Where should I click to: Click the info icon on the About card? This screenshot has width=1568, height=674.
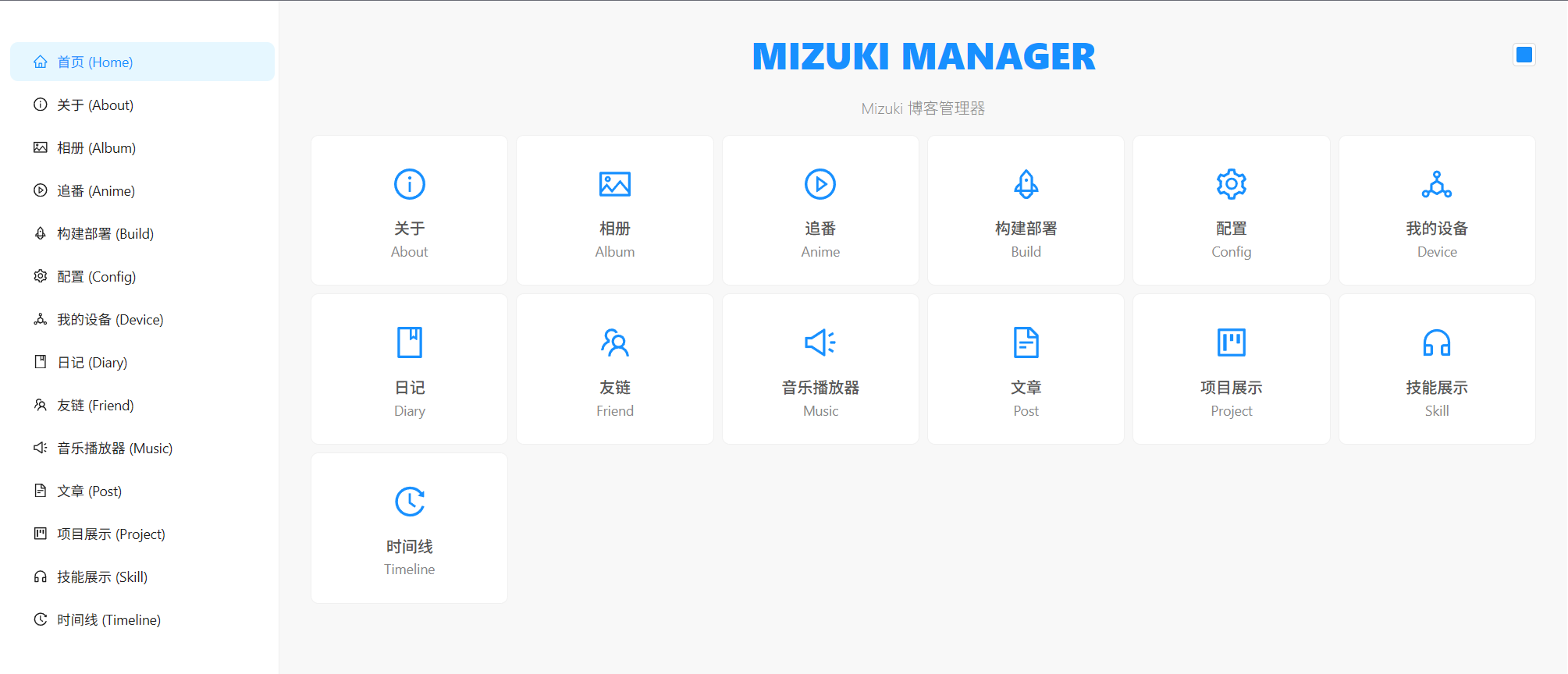click(x=410, y=184)
